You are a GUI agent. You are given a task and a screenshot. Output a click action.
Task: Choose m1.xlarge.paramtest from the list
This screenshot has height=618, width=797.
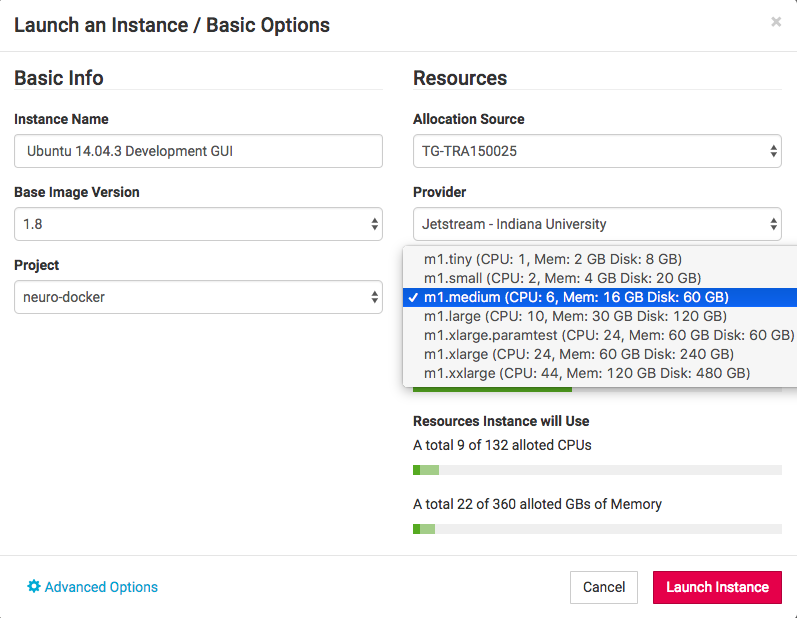coord(608,335)
